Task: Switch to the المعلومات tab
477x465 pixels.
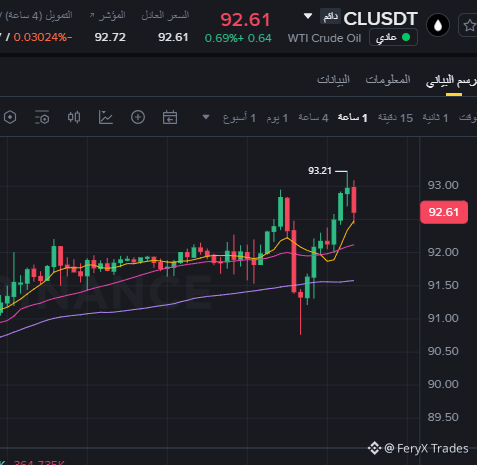Action: click(388, 80)
